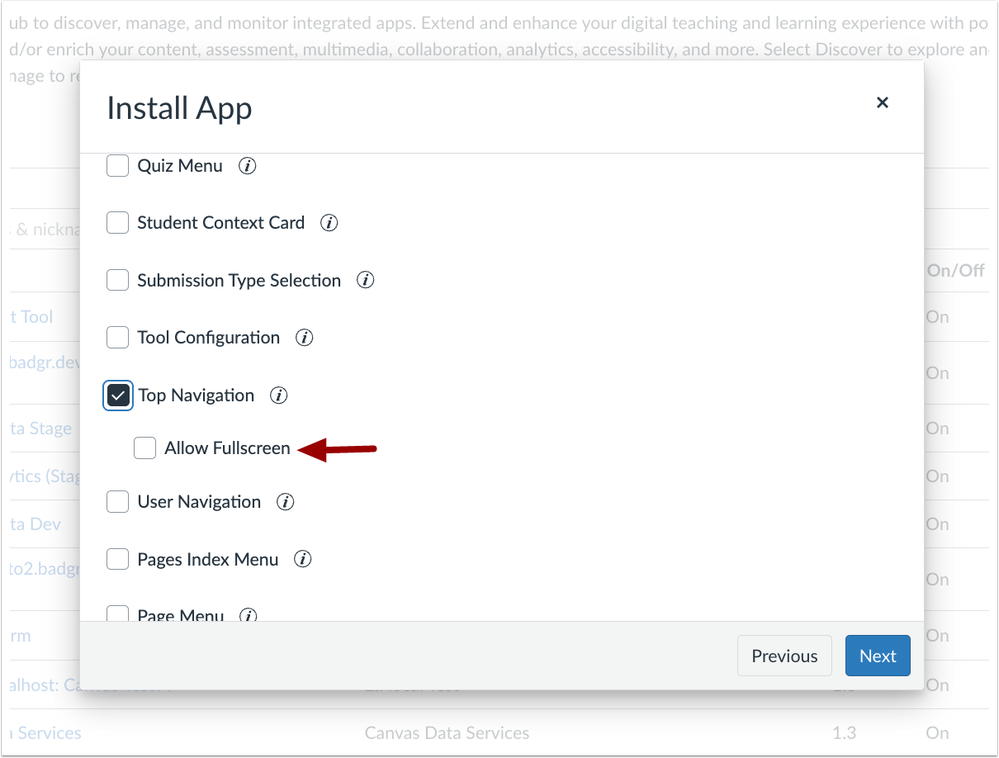Click Tool Configuration info icon
This screenshot has height=758, width=999.
tap(305, 338)
